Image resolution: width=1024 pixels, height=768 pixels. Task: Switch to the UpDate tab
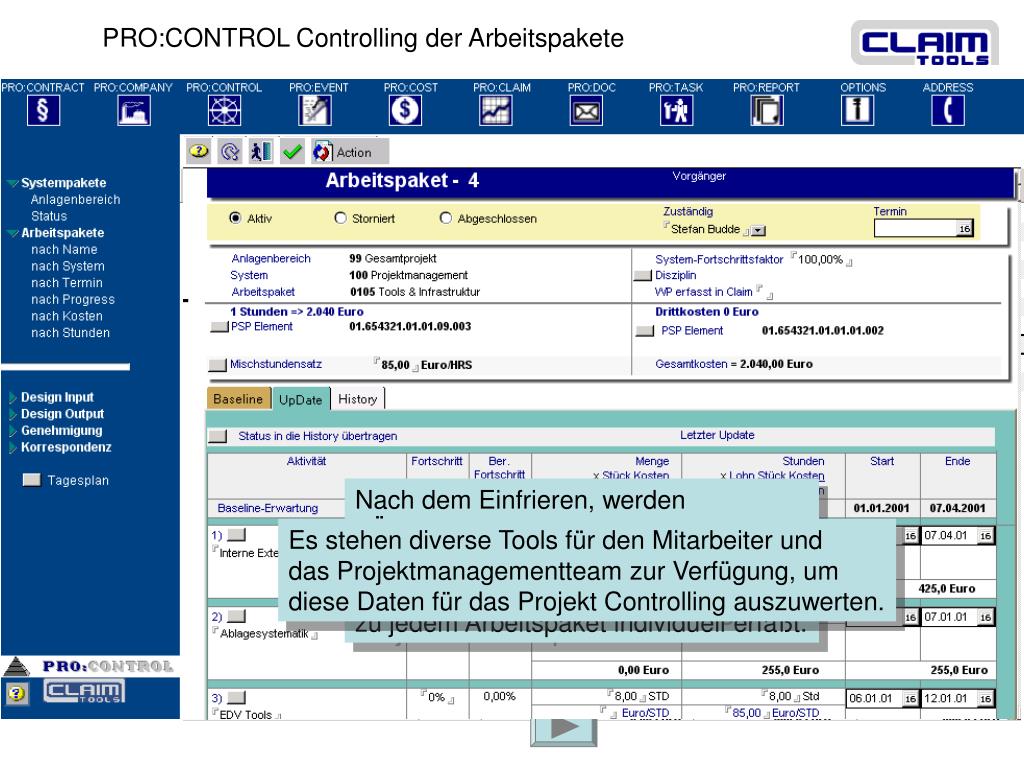pyautogui.click(x=300, y=400)
